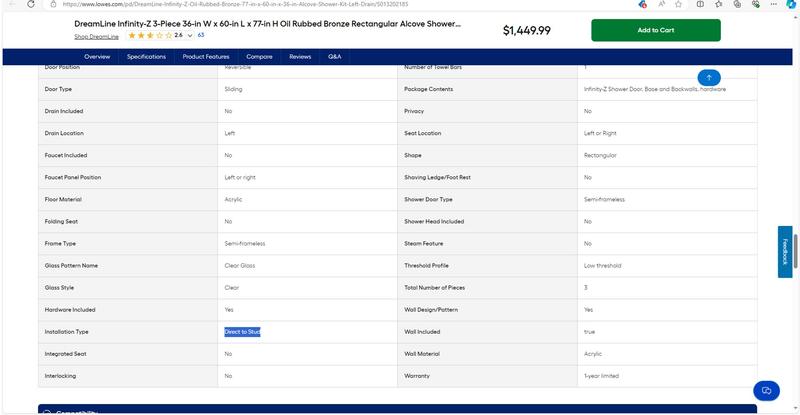Click the Drain Location label
The image size is (800, 415).
[64, 133]
